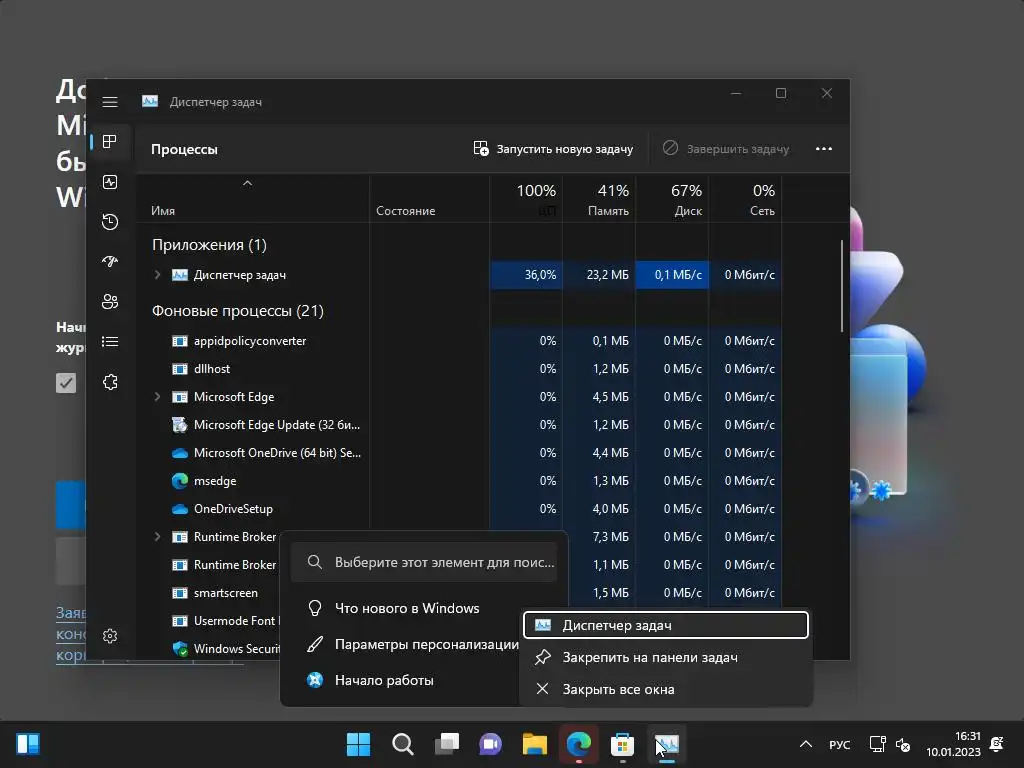
Task: Open the Windows Start button
Action: (359, 744)
